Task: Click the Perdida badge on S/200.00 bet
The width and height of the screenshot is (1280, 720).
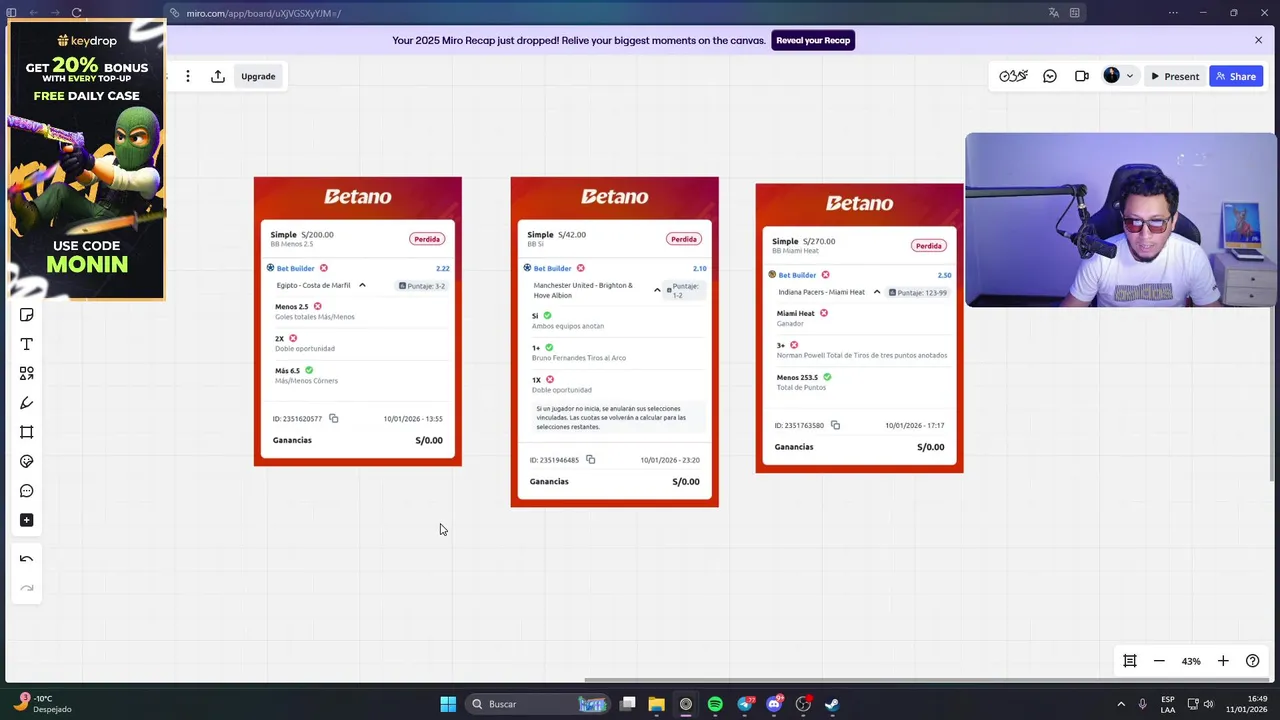Action: [x=427, y=239]
